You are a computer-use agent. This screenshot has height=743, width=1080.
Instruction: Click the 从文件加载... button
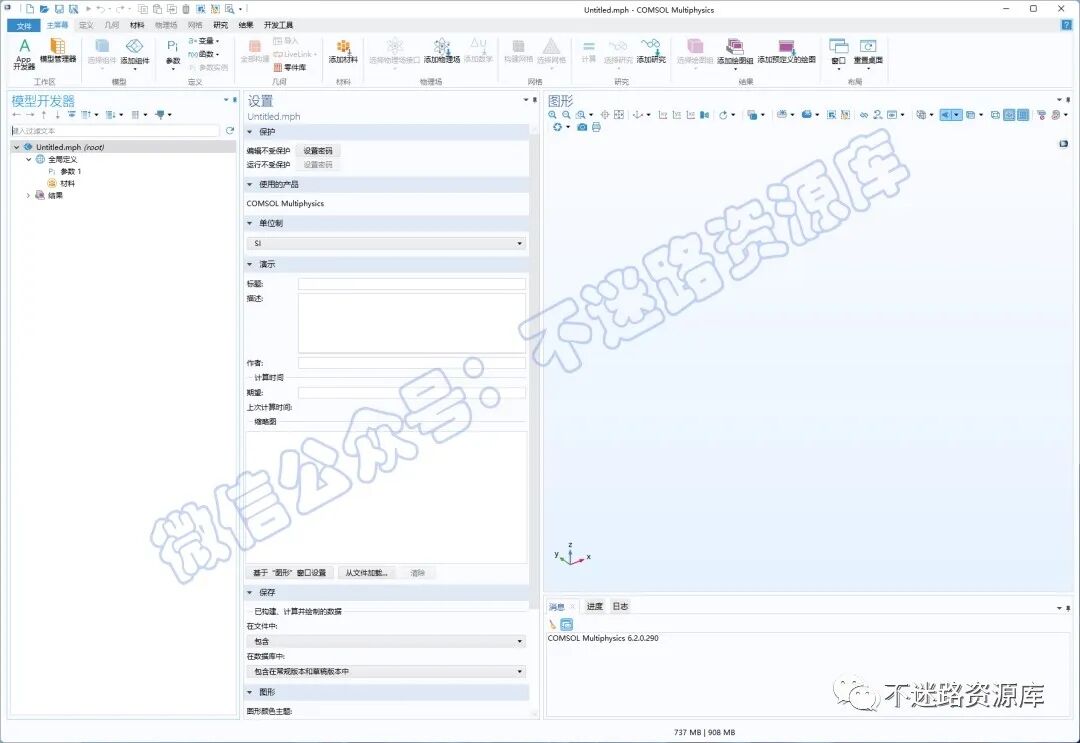(366, 573)
